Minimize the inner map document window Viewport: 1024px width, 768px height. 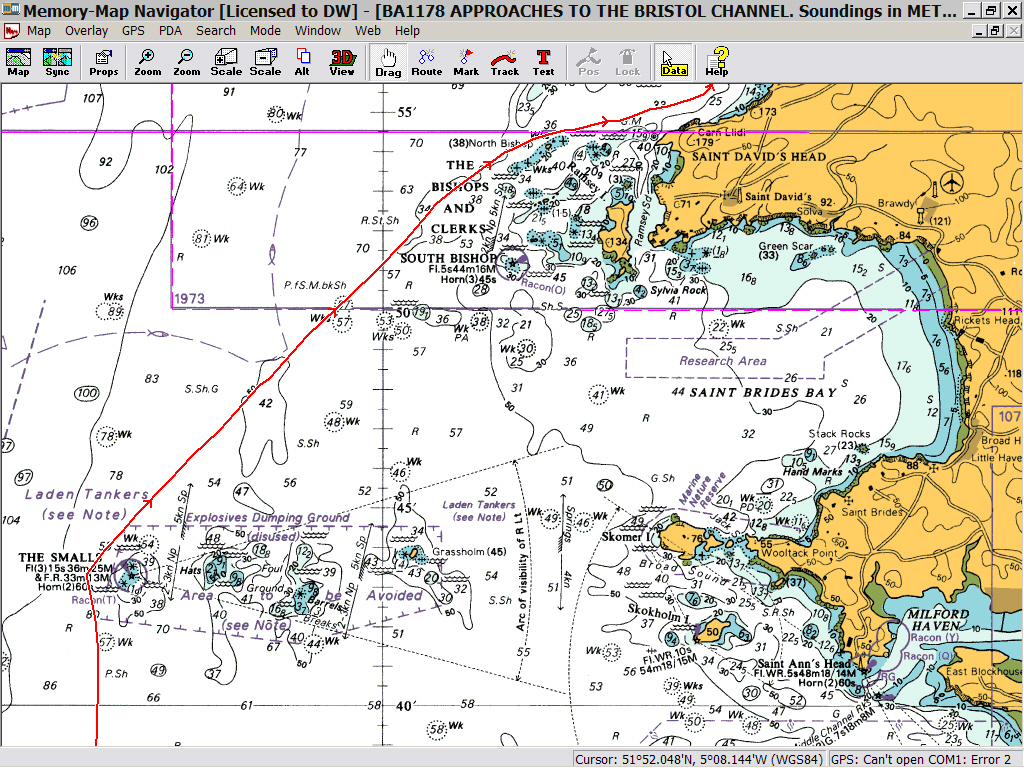979,31
